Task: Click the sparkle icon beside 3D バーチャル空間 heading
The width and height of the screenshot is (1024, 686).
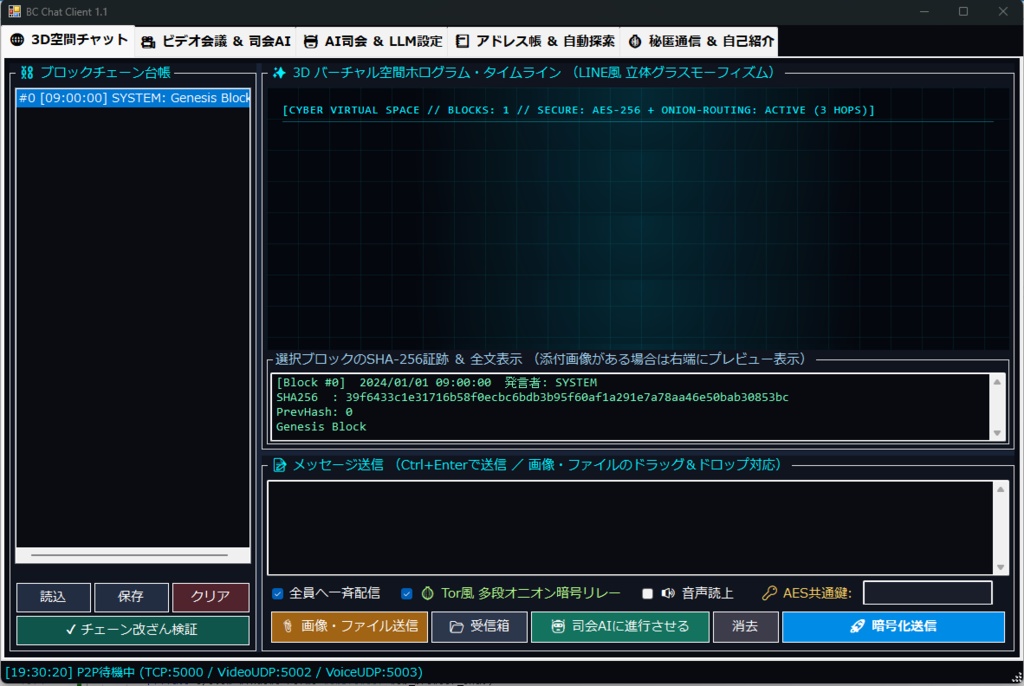Action: (x=280, y=73)
